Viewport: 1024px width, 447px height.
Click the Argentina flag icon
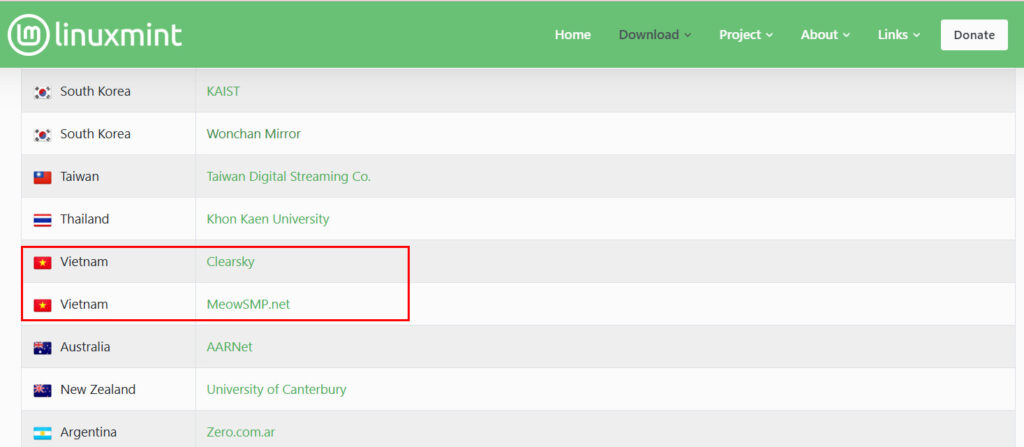[x=42, y=433]
